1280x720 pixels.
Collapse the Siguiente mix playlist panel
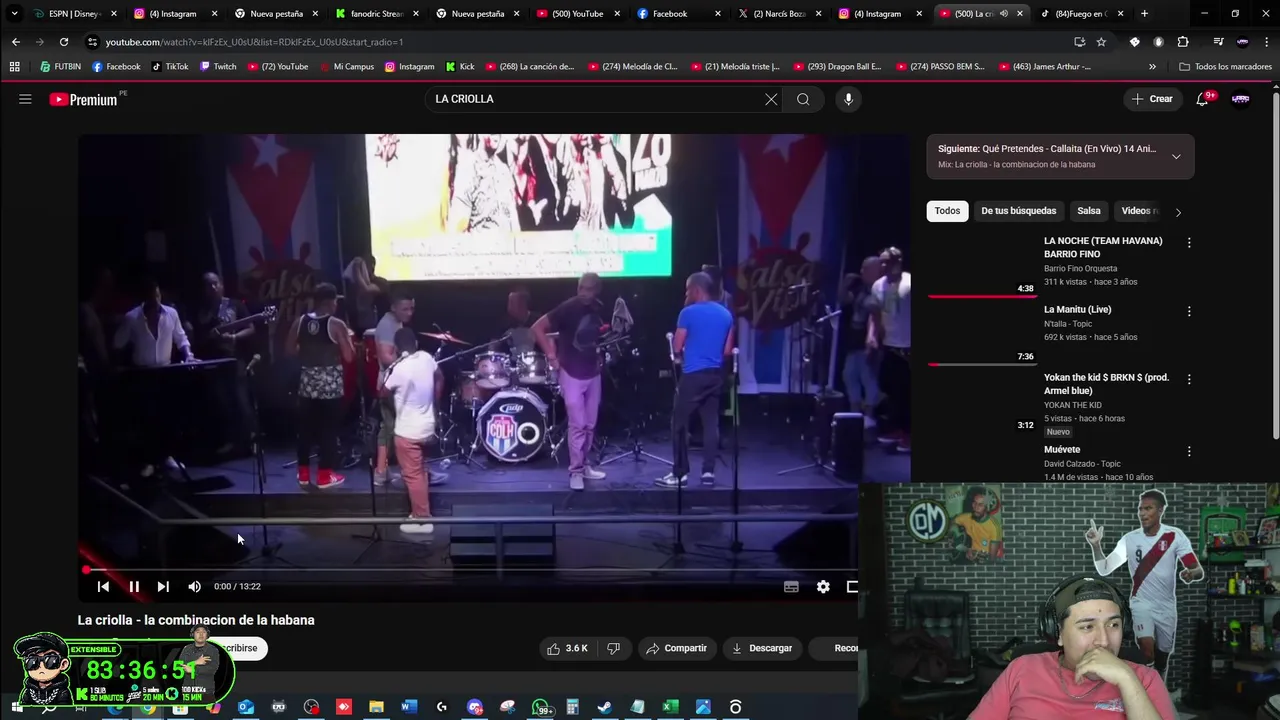(1176, 156)
